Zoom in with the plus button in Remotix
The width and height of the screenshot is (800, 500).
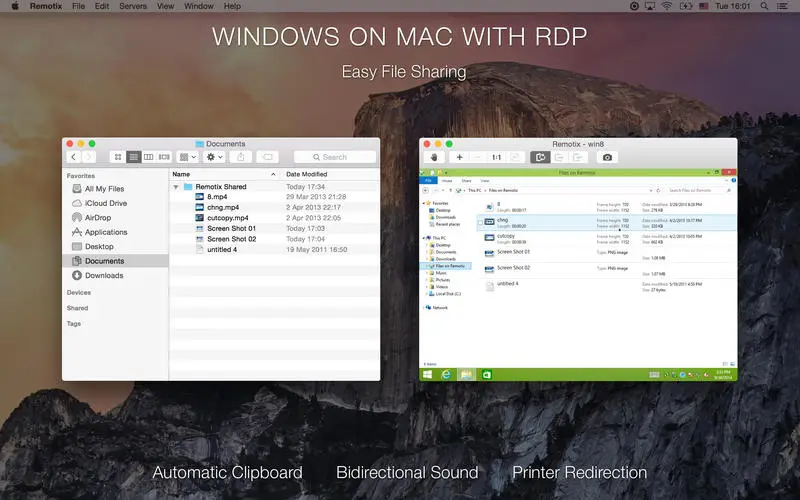pos(459,157)
